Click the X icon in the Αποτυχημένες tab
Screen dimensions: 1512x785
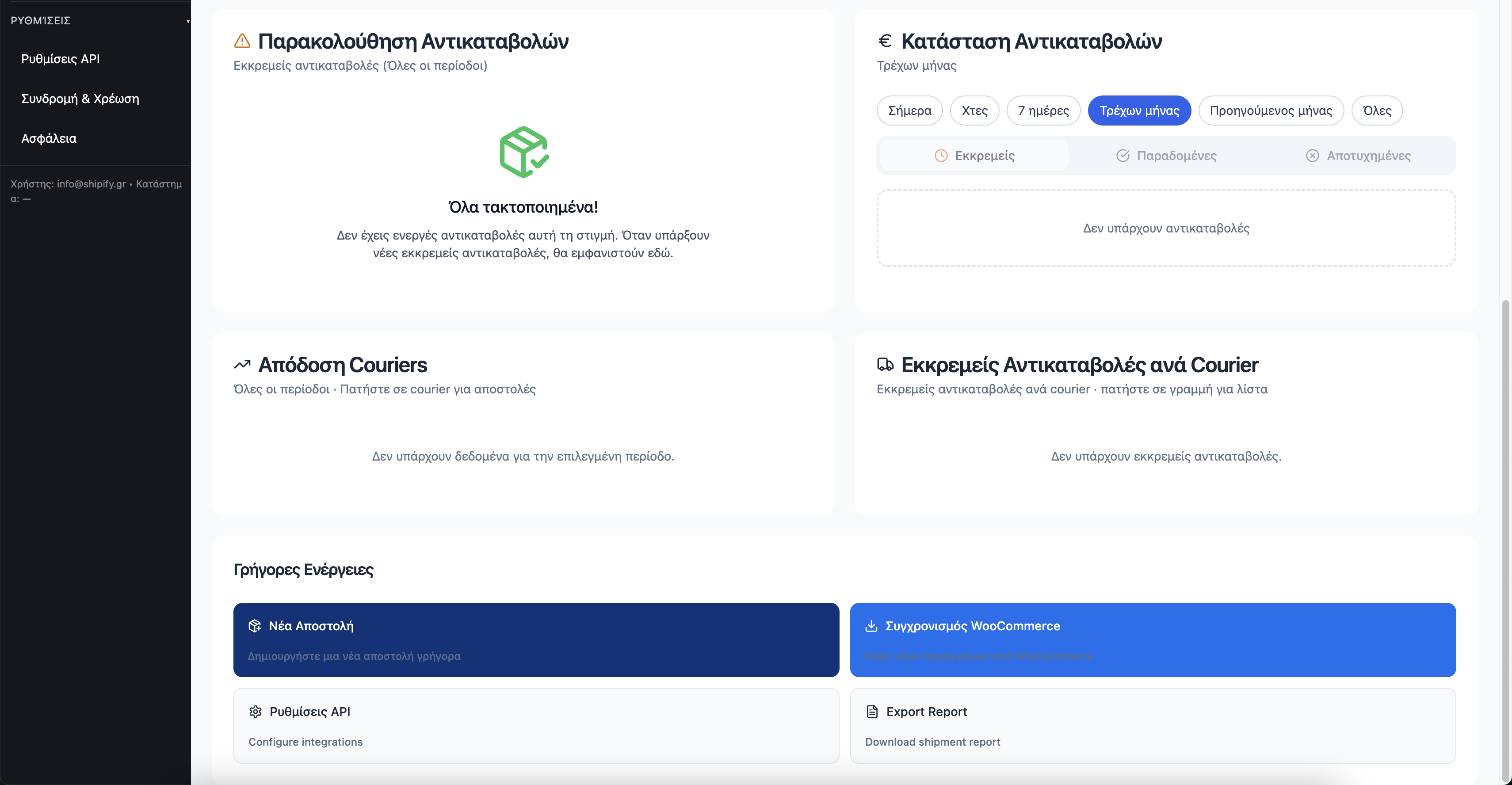tap(1313, 156)
